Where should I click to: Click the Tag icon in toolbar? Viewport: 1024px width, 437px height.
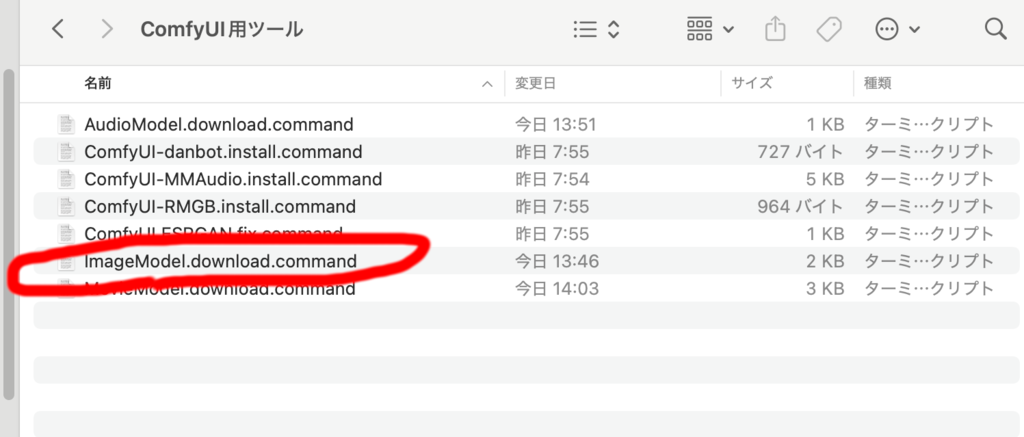pos(829,29)
